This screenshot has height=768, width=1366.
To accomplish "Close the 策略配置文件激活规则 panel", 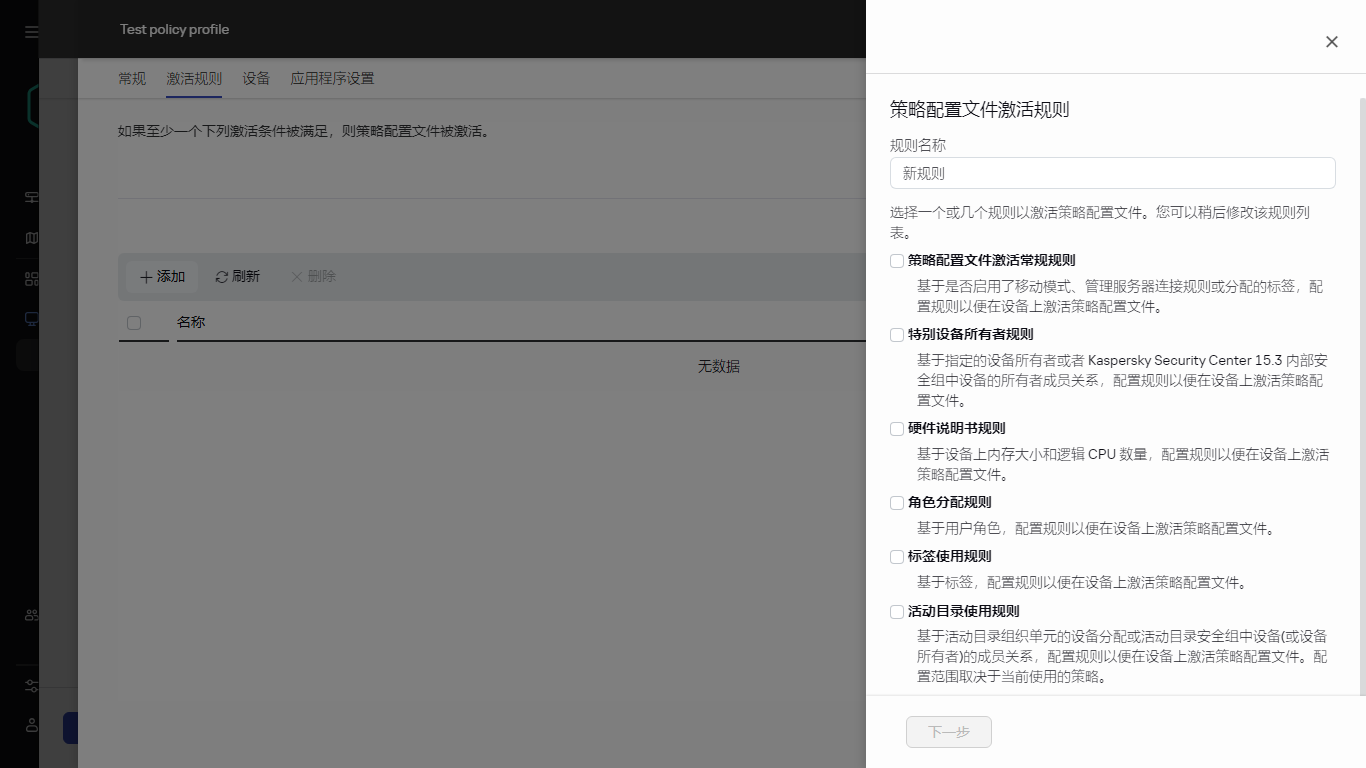I will pyautogui.click(x=1331, y=42).
